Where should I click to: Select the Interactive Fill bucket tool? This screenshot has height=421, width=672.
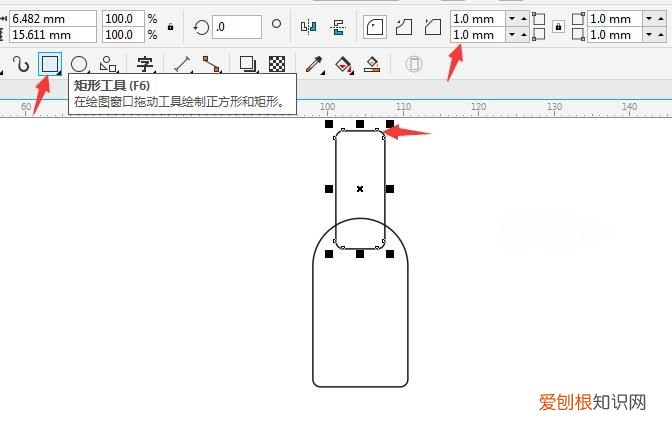343,65
